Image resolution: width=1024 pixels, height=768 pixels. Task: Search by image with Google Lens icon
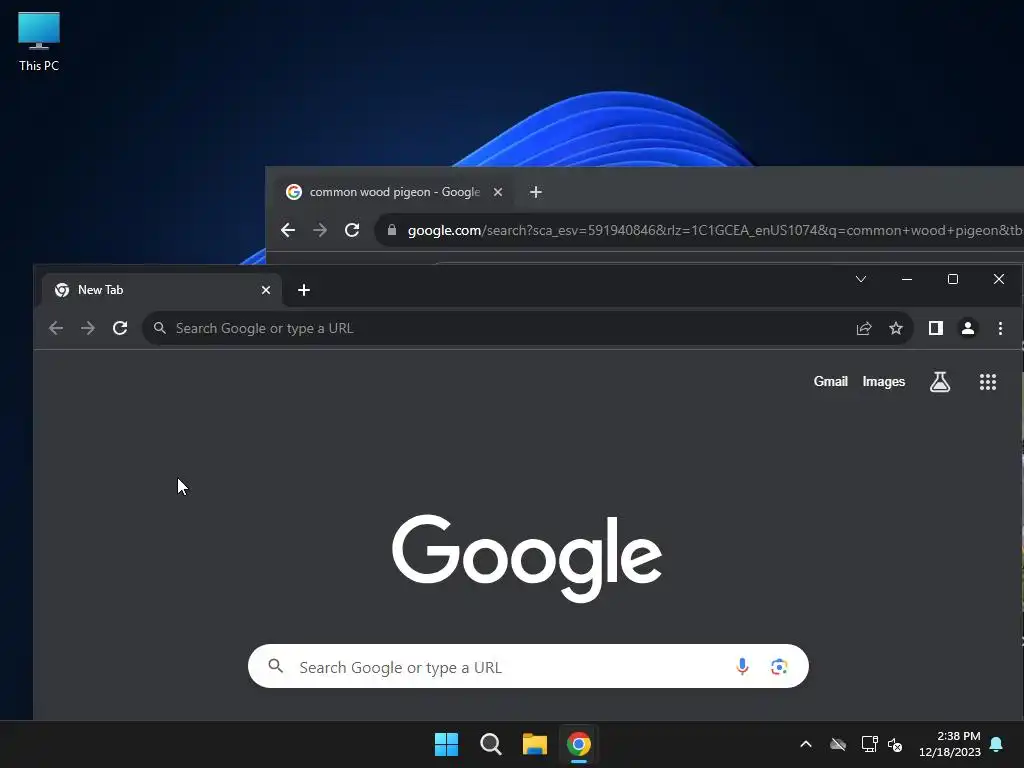[x=778, y=667]
